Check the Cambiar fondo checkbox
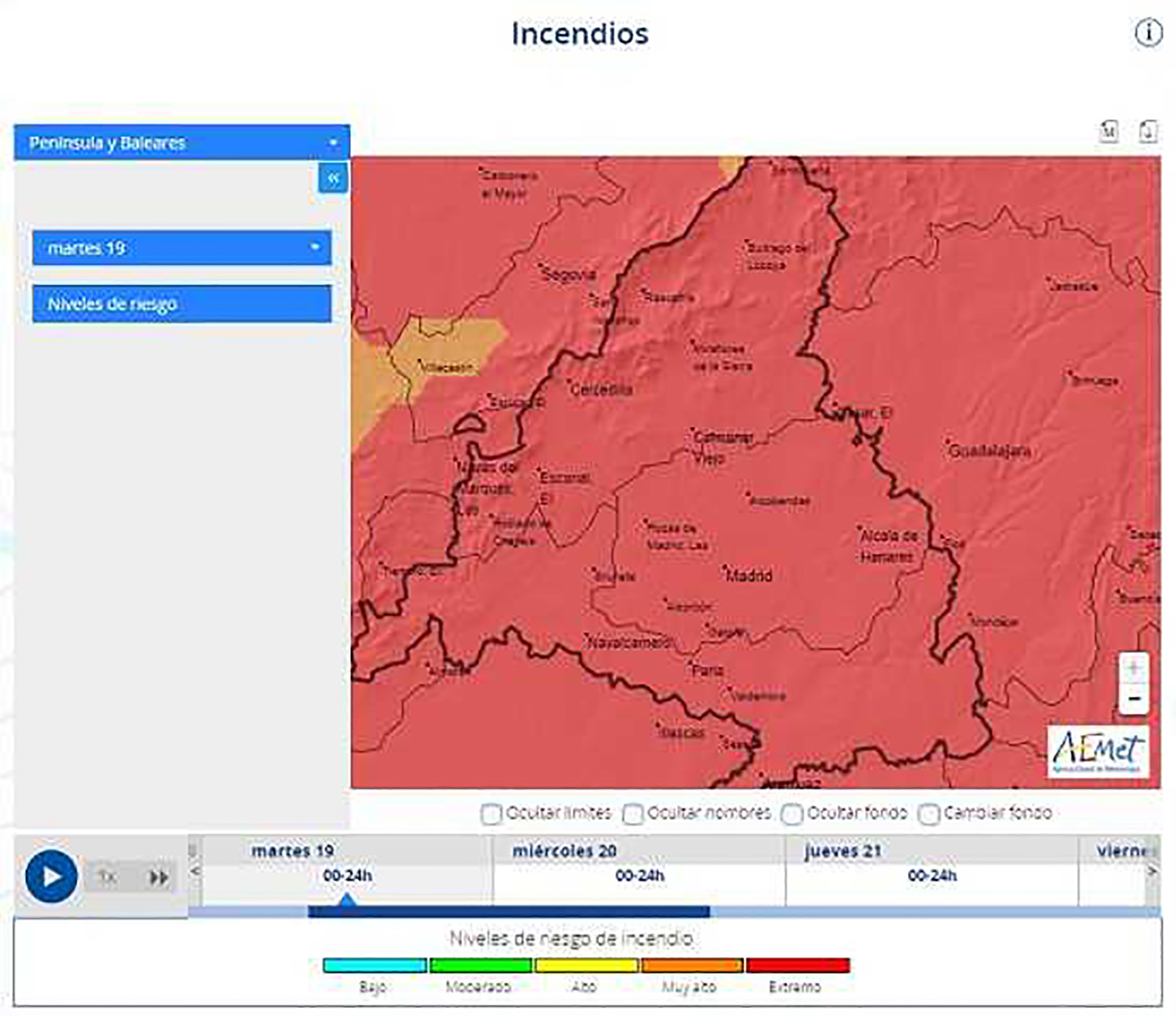Screen dimensions: 1176x1016 coord(929,814)
